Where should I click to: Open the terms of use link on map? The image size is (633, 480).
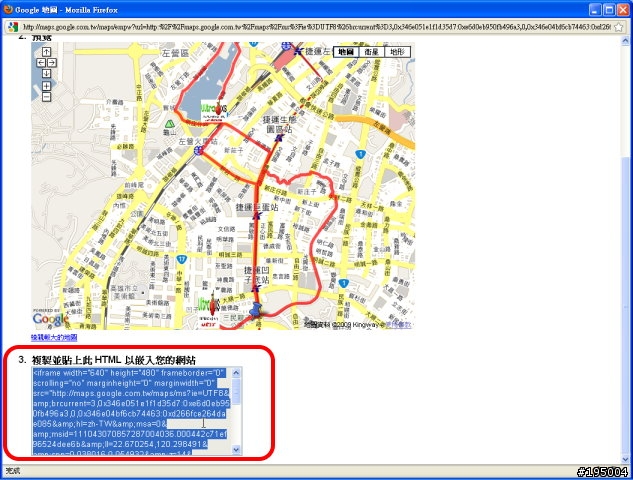pos(398,325)
